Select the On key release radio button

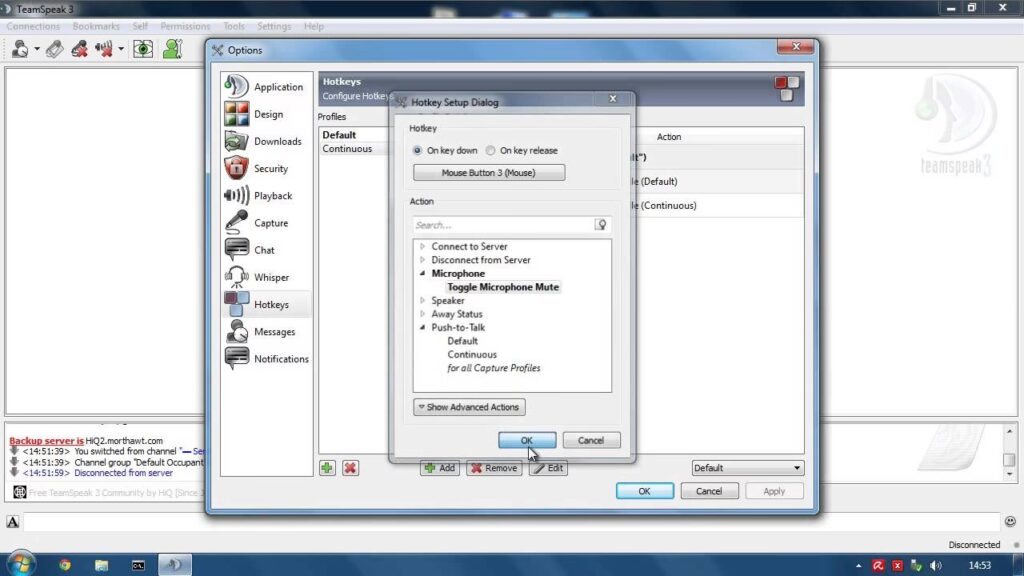[490, 150]
